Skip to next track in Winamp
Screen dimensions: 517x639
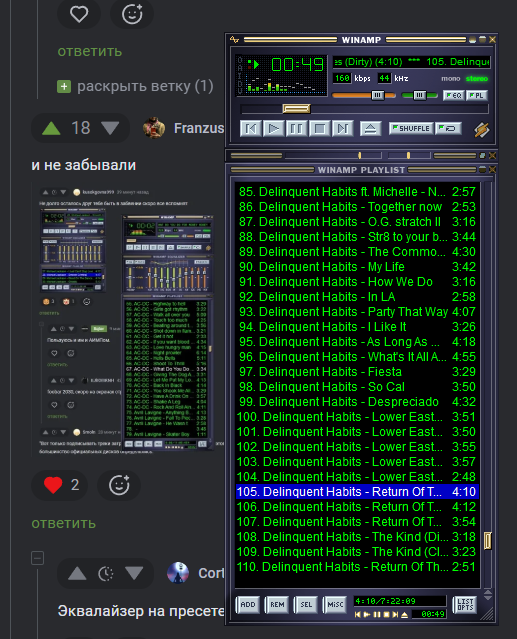click(343, 129)
